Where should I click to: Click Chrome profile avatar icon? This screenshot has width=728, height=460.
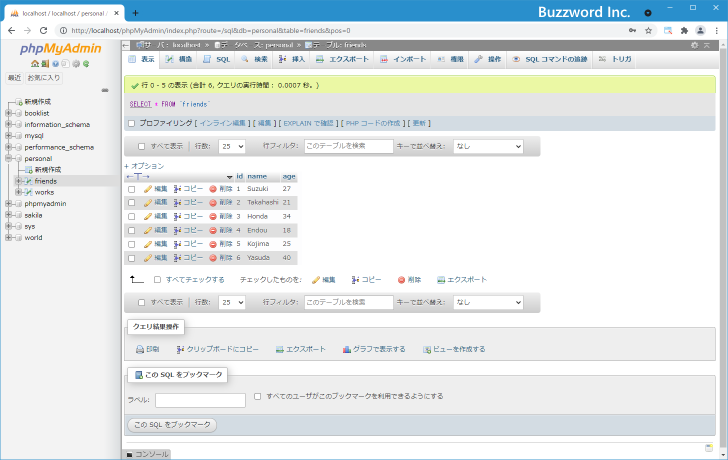pyautogui.click(x=700, y=31)
